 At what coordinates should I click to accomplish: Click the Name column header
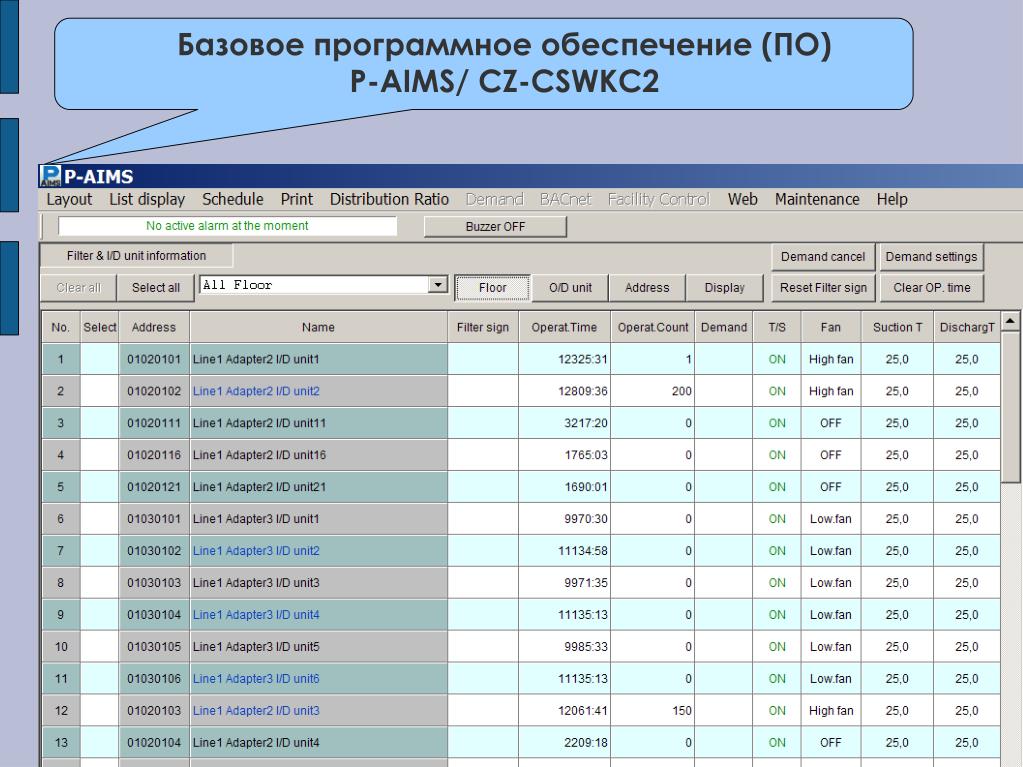point(318,327)
